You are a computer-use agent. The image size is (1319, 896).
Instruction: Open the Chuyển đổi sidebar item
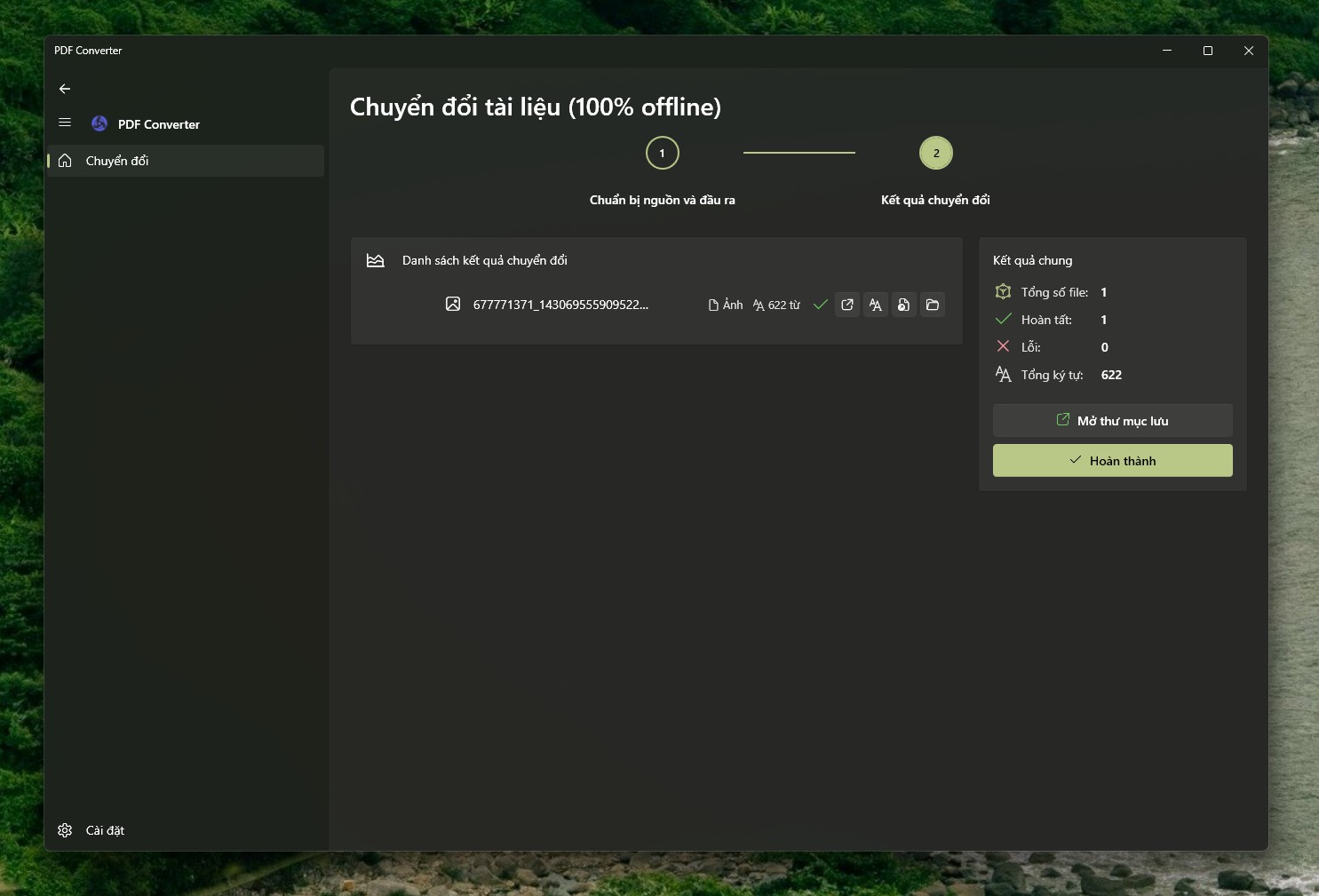(186, 161)
